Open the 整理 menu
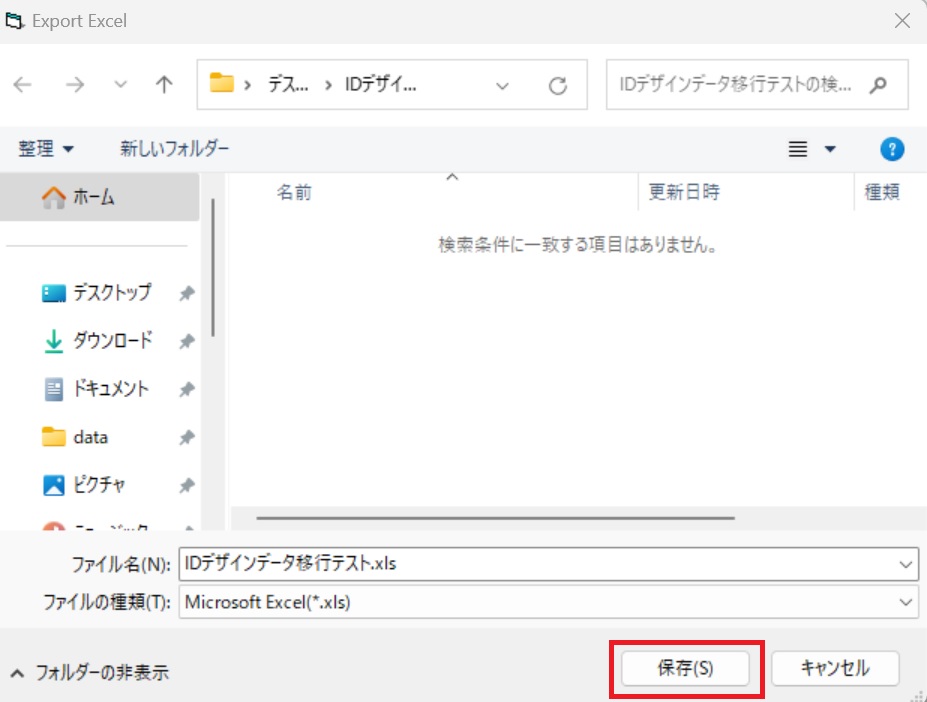Image resolution: width=927 pixels, height=702 pixels. pyautogui.click(x=45, y=148)
